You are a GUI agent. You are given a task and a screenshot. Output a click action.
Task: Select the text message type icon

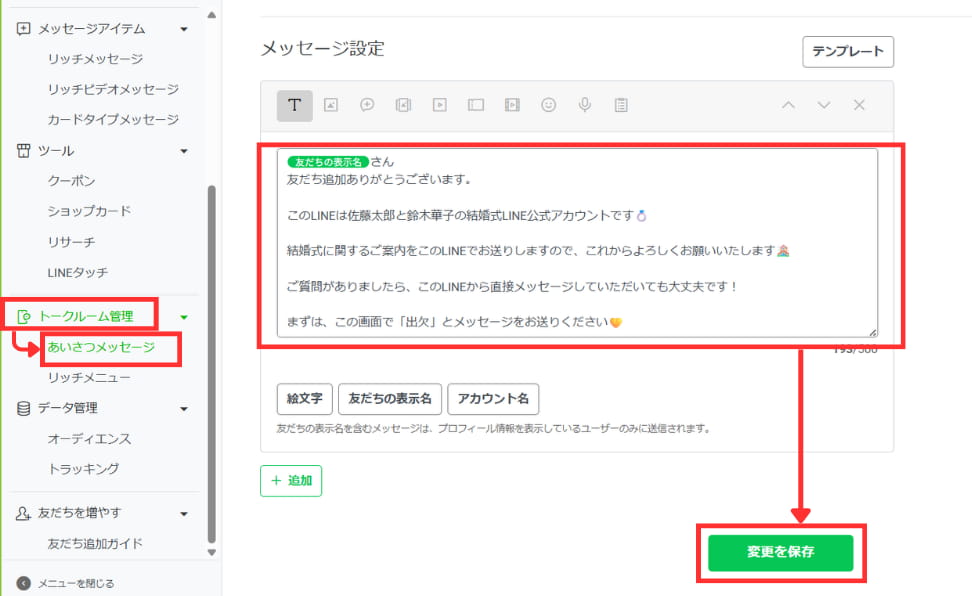point(294,105)
